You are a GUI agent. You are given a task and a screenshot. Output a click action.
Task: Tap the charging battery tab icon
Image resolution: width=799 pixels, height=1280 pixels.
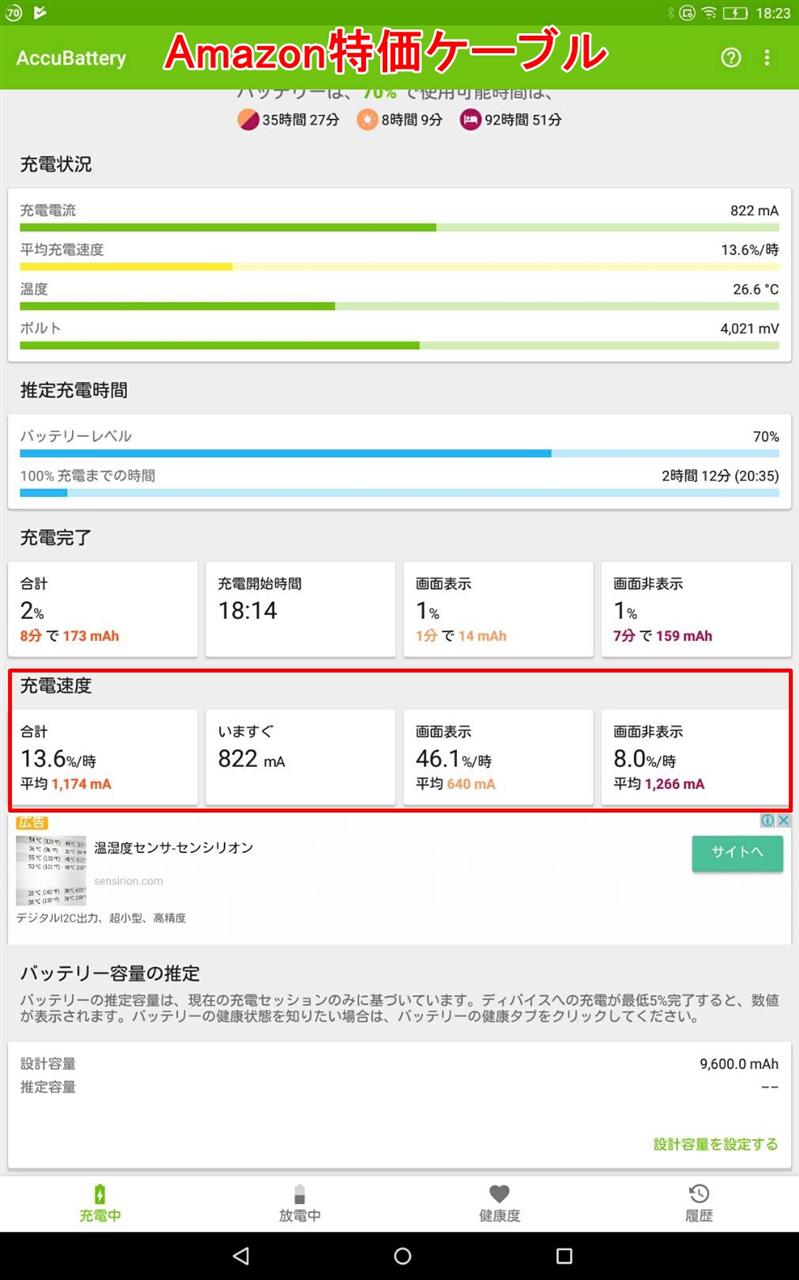100,1194
